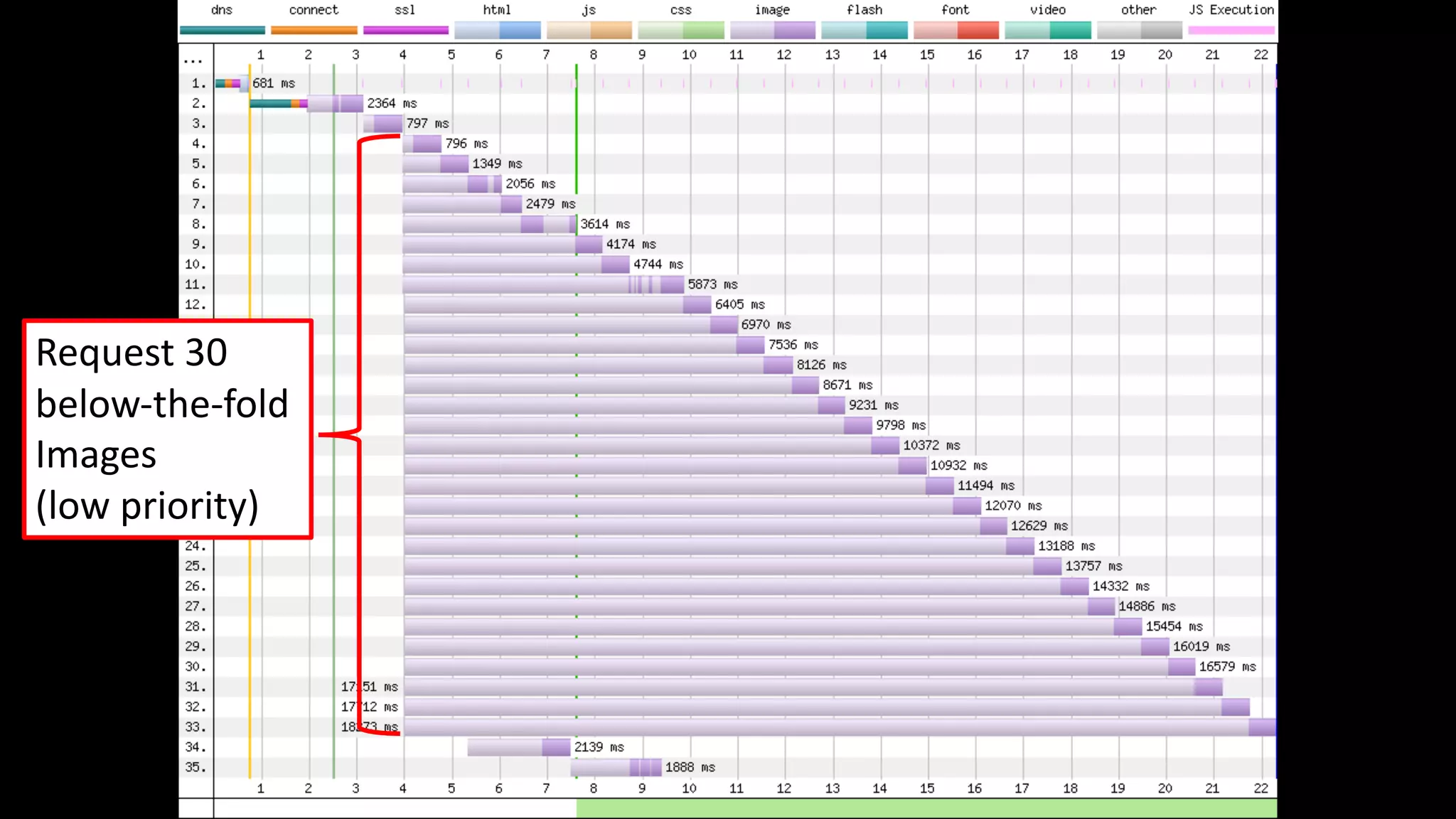Click the red annotation box about below-the-fold images
Viewport: 1456px width, 819px height.
[168, 429]
